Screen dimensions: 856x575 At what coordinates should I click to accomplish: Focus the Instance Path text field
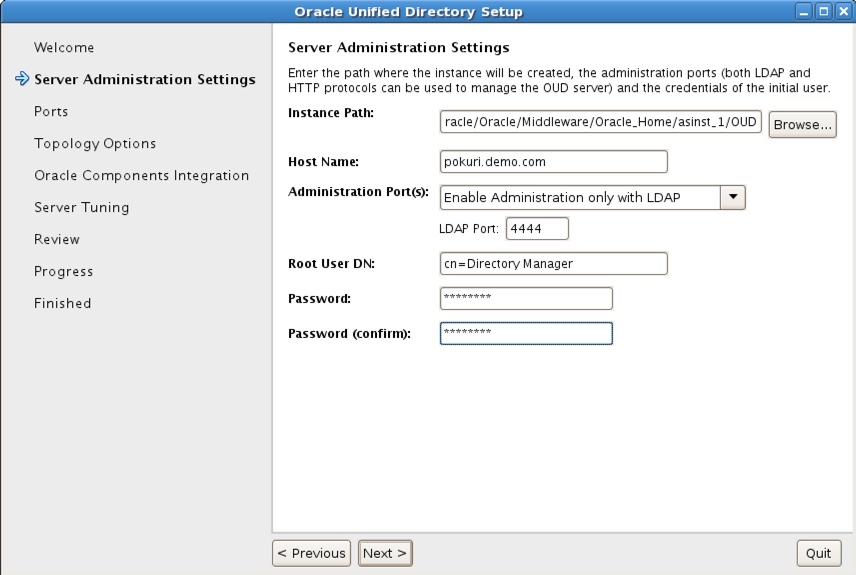coord(601,122)
